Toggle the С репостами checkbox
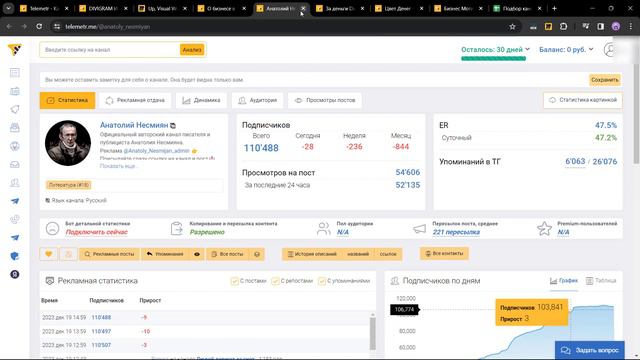This screenshot has height=360, width=640. [275, 281]
